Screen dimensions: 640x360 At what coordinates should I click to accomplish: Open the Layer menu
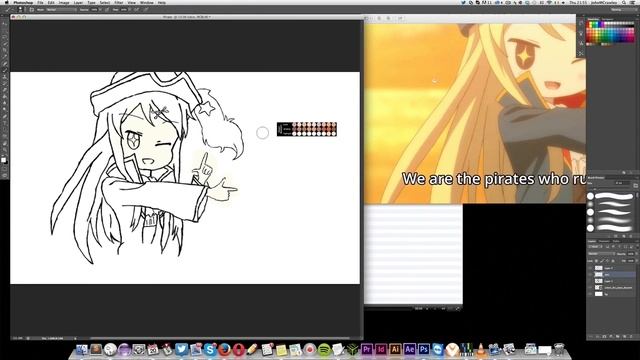coord(78,2)
